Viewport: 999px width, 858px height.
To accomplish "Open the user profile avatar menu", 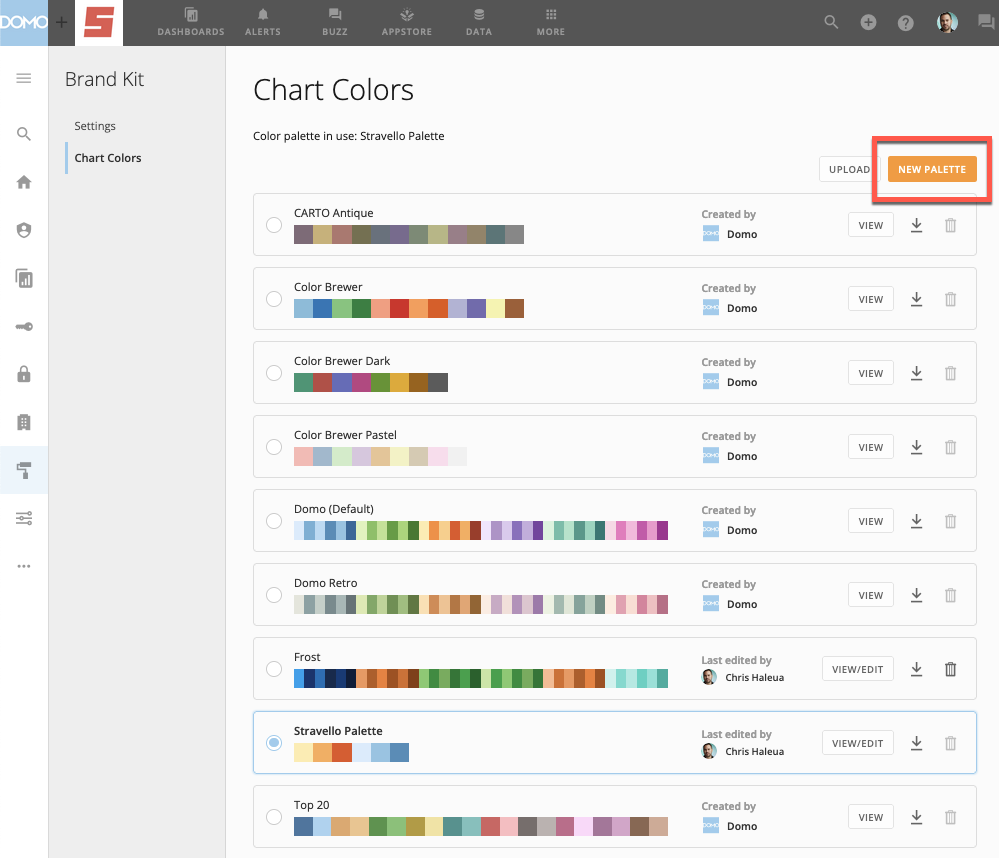I will (x=947, y=22).
